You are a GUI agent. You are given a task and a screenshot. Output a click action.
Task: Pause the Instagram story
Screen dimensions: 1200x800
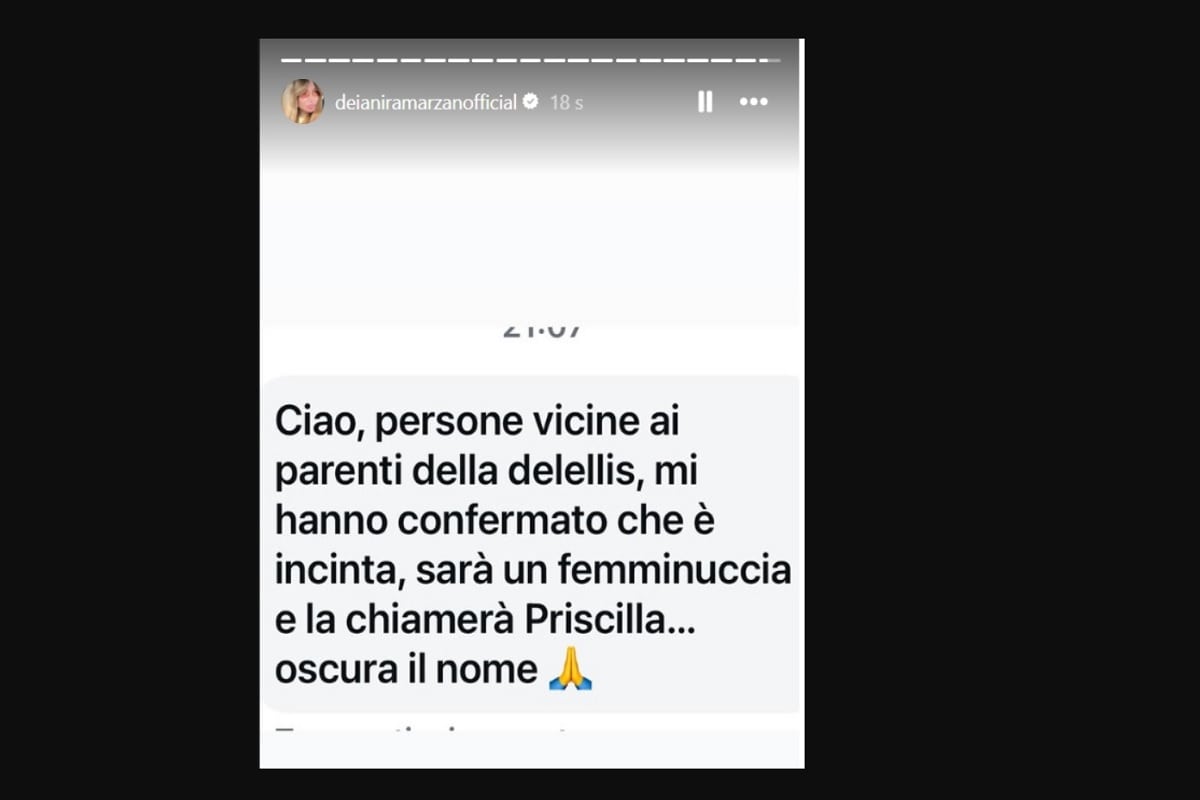pyautogui.click(x=705, y=101)
